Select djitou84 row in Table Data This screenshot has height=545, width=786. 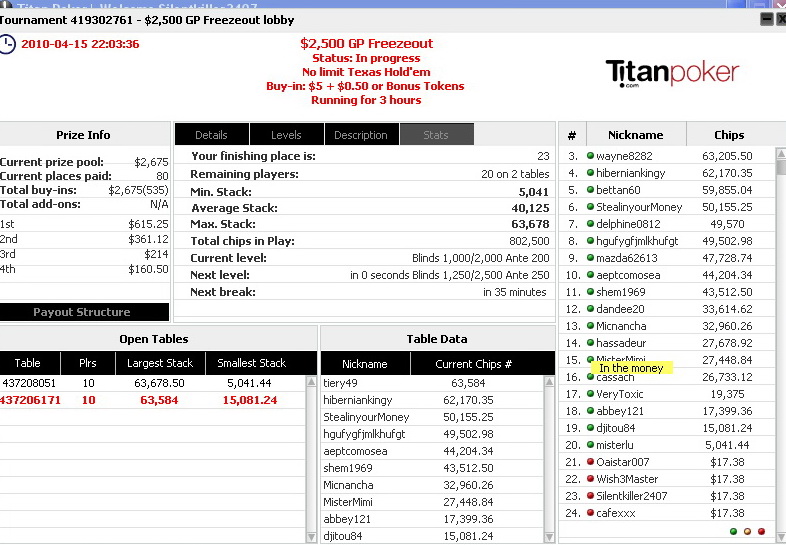coord(432,536)
